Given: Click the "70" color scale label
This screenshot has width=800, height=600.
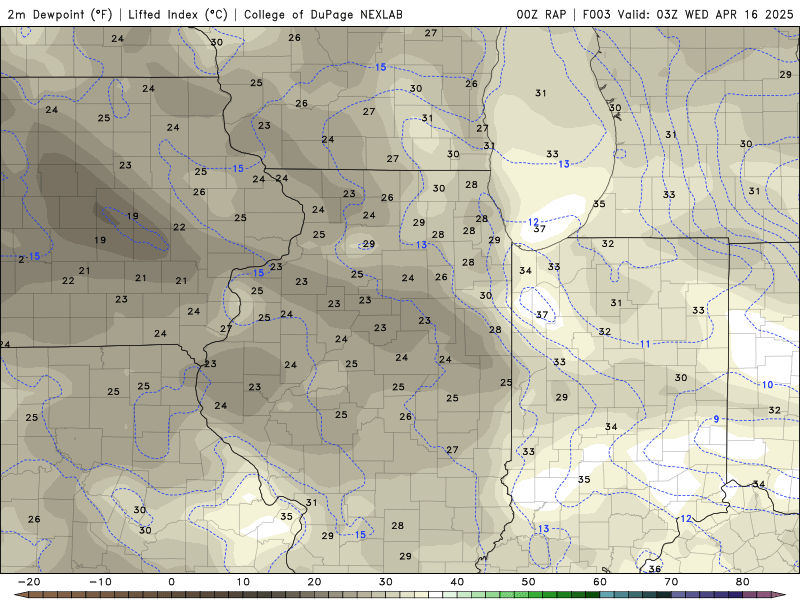Looking at the screenshot, I should tap(671, 582).
